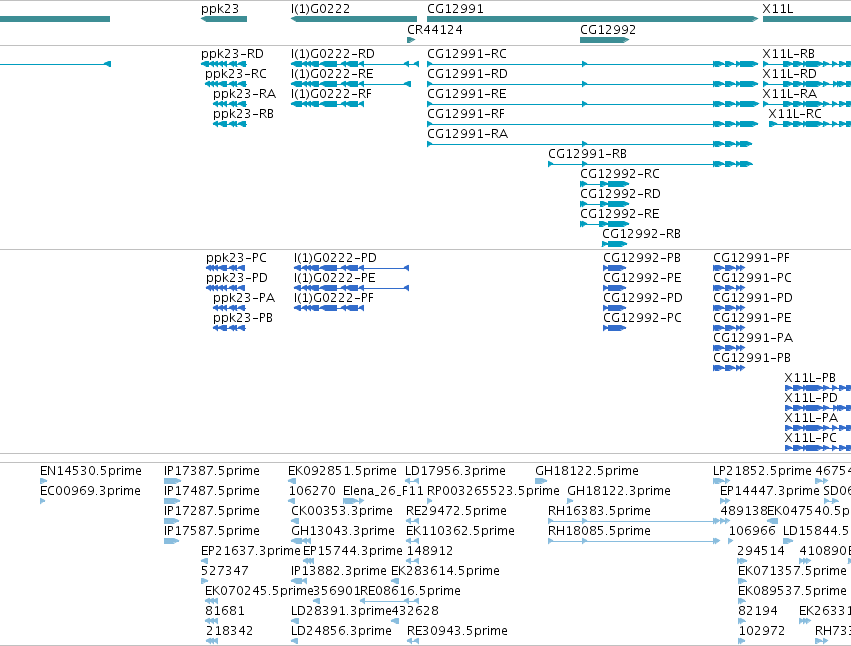Screen dimensions: 851x646
Task: Select transcript CG12991-RD
Action: coord(467,74)
